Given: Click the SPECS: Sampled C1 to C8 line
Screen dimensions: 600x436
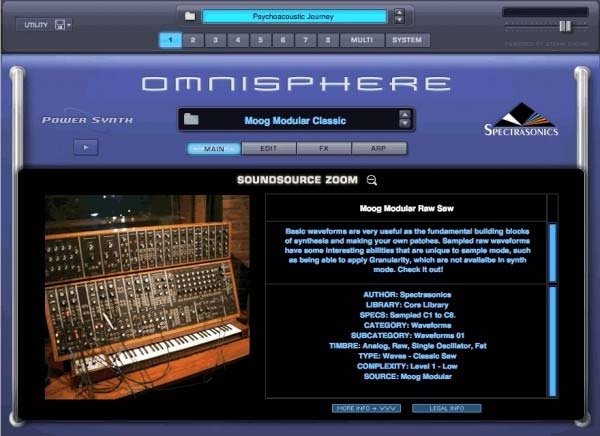Looking at the screenshot, I should coord(407,315).
